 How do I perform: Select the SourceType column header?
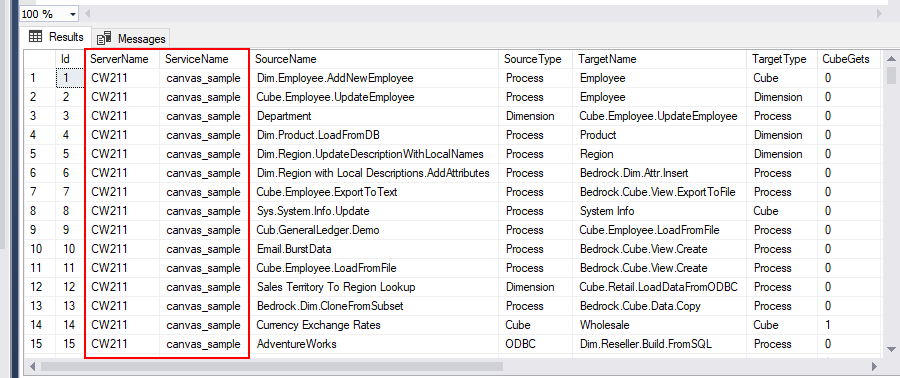tap(536, 59)
